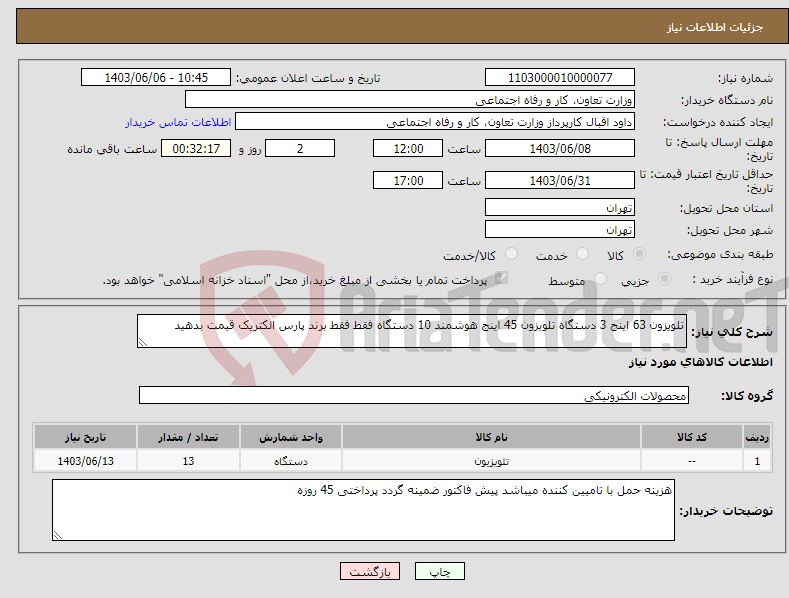
Task: Select the کالا radio button
Action: 639,254
